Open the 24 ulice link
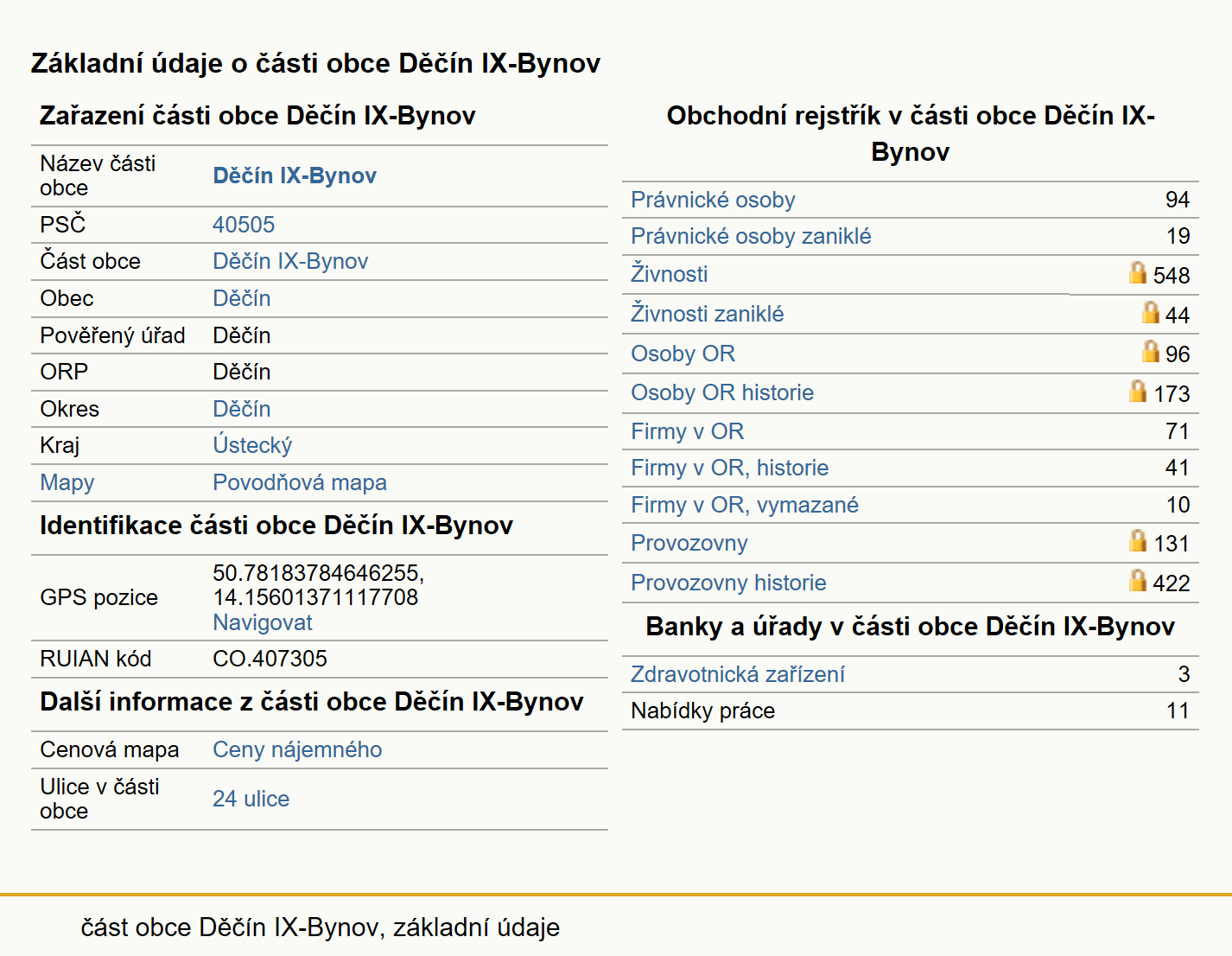1232x956 pixels. 251,799
